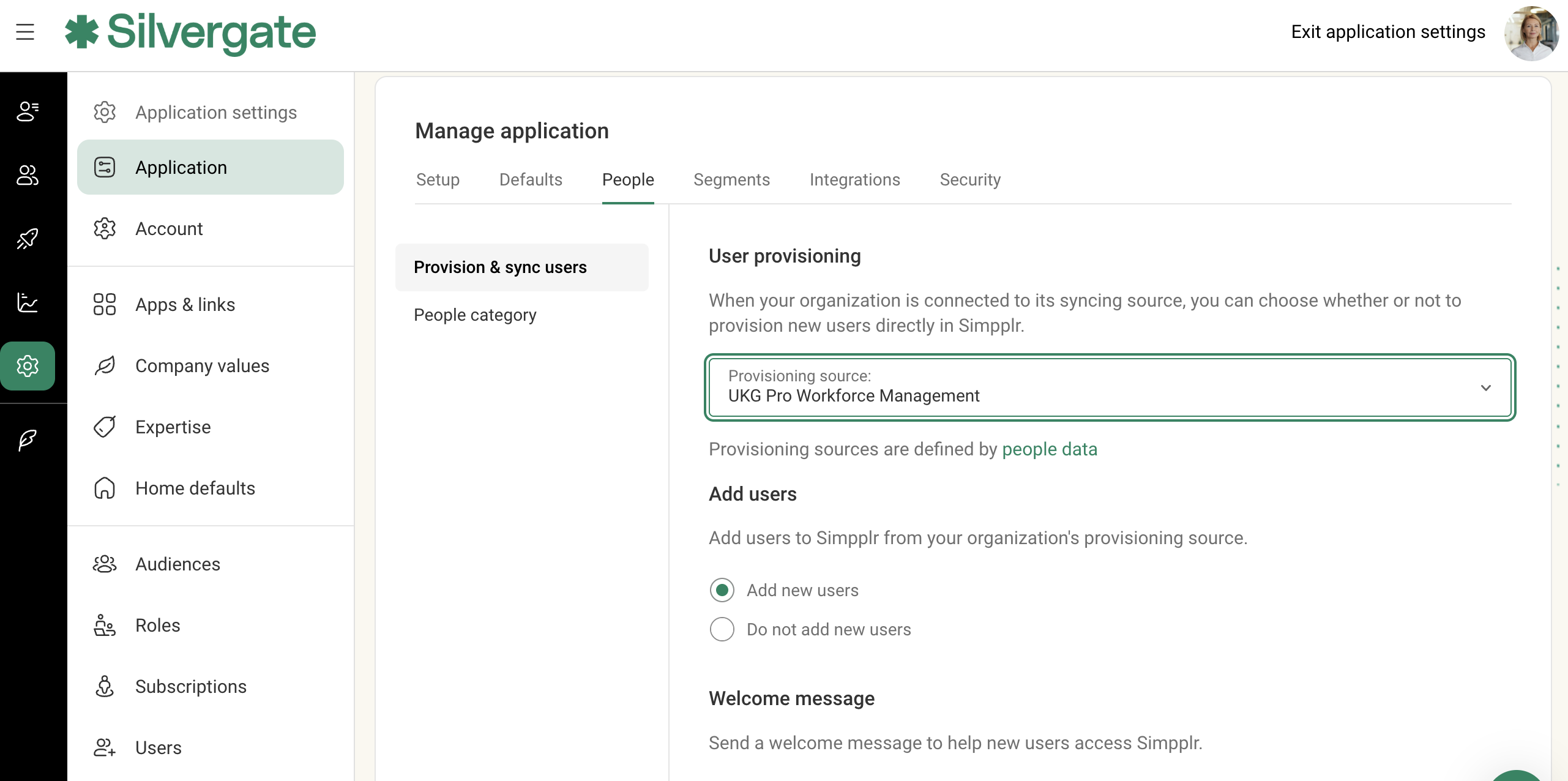
Task: Open Company values in the settings menu
Action: pyautogui.click(x=202, y=366)
